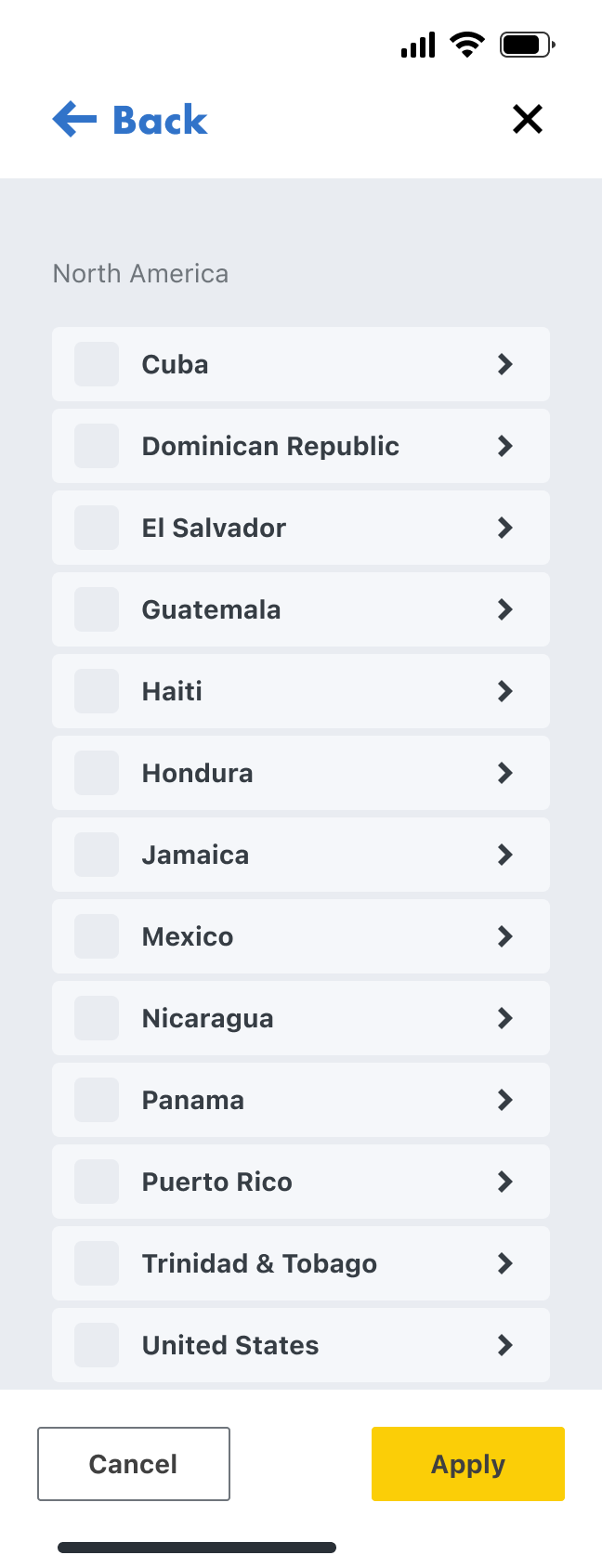Image resolution: width=602 pixels, height=1568 pixels.
Task: Expand Dominican Republic with its chevron
Action: [x=505, y=446]
